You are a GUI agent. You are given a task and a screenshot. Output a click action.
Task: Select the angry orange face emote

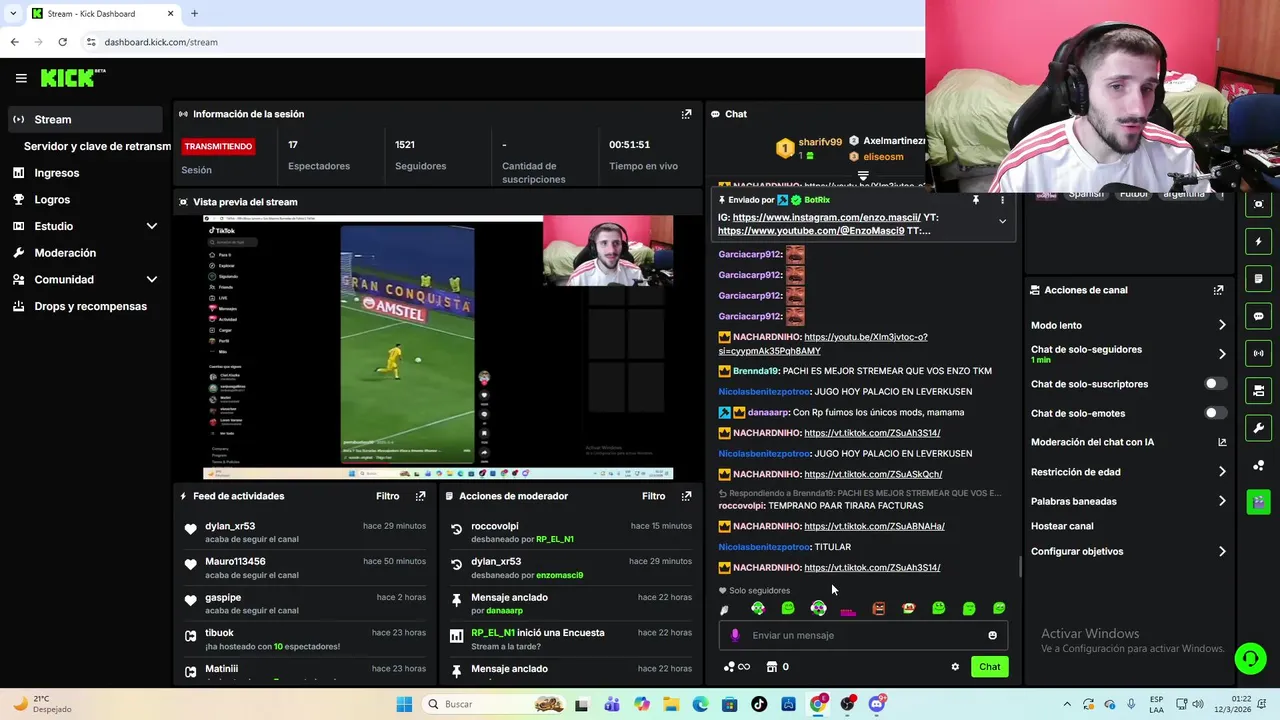coord(879,608)
